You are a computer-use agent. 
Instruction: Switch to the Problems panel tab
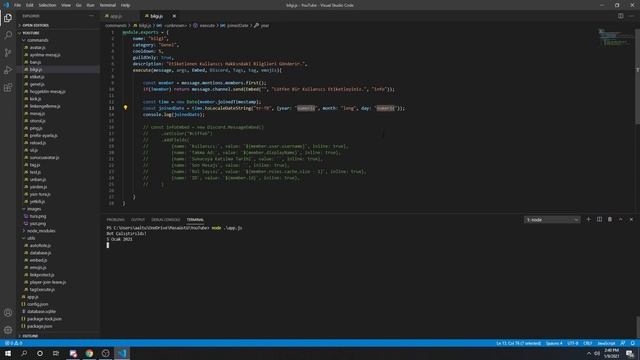[x=116, y=220]
